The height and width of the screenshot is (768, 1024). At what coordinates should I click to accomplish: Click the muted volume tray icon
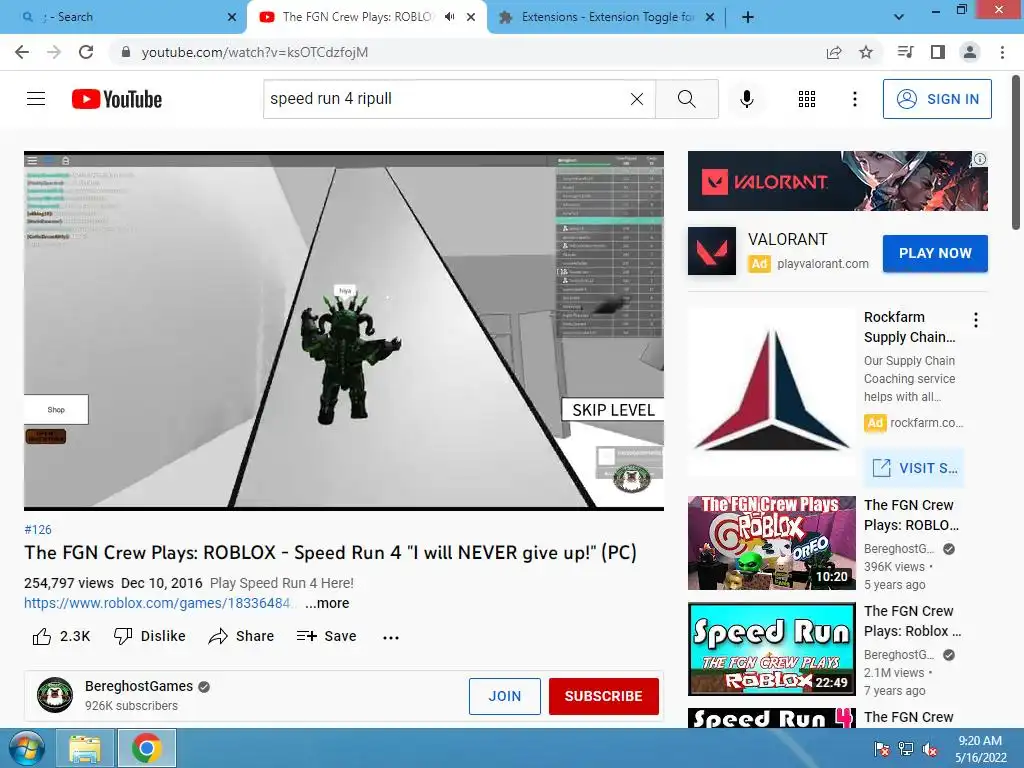(x=930, y=749)
